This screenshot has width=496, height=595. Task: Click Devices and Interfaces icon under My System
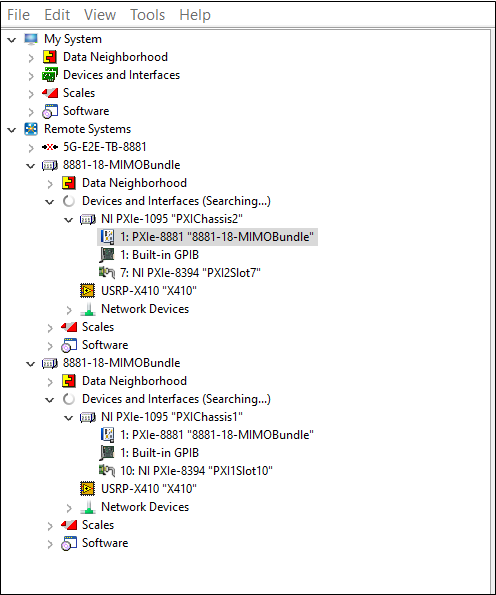pos(50,75)
